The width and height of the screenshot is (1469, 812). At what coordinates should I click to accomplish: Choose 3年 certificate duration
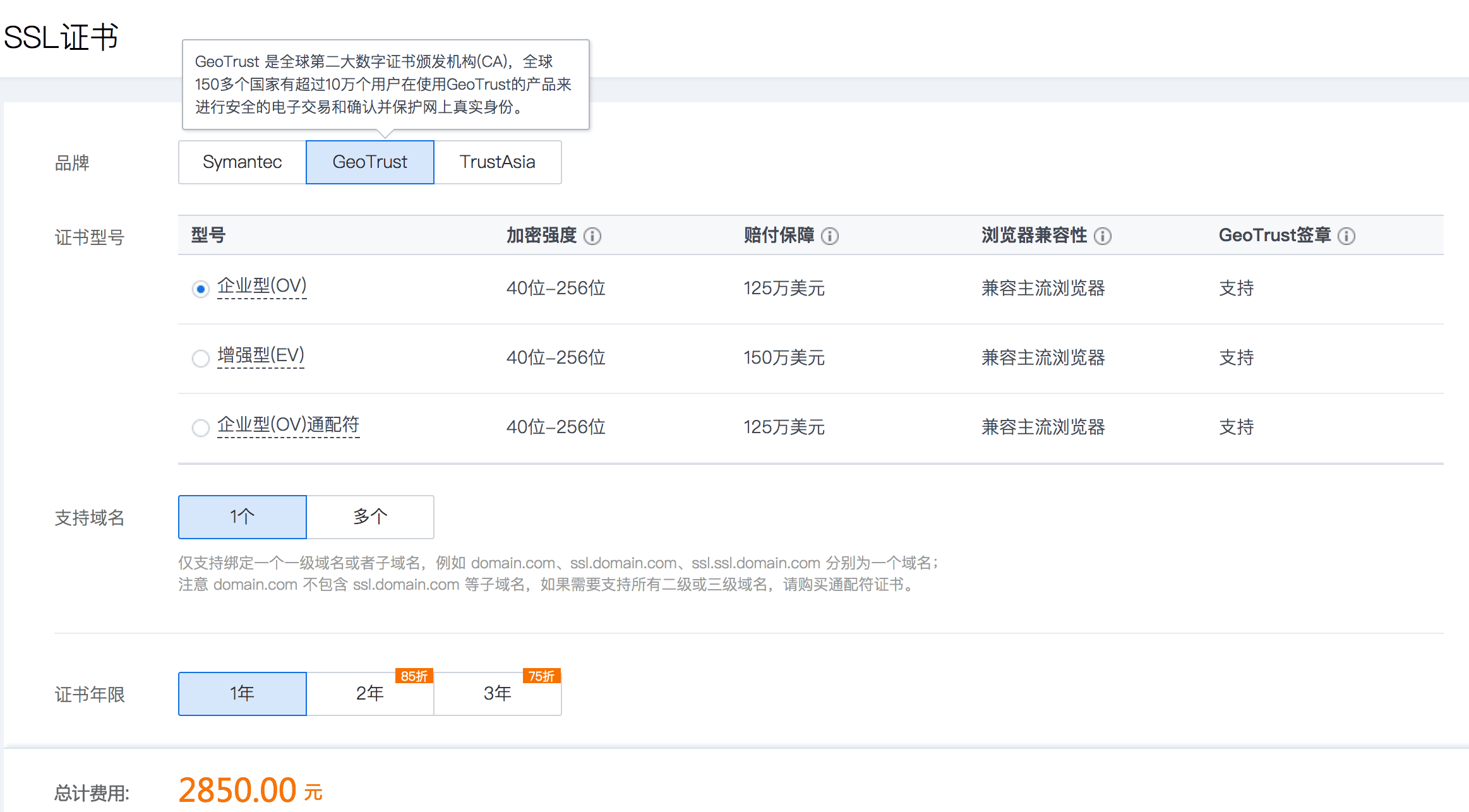[498, 694]
